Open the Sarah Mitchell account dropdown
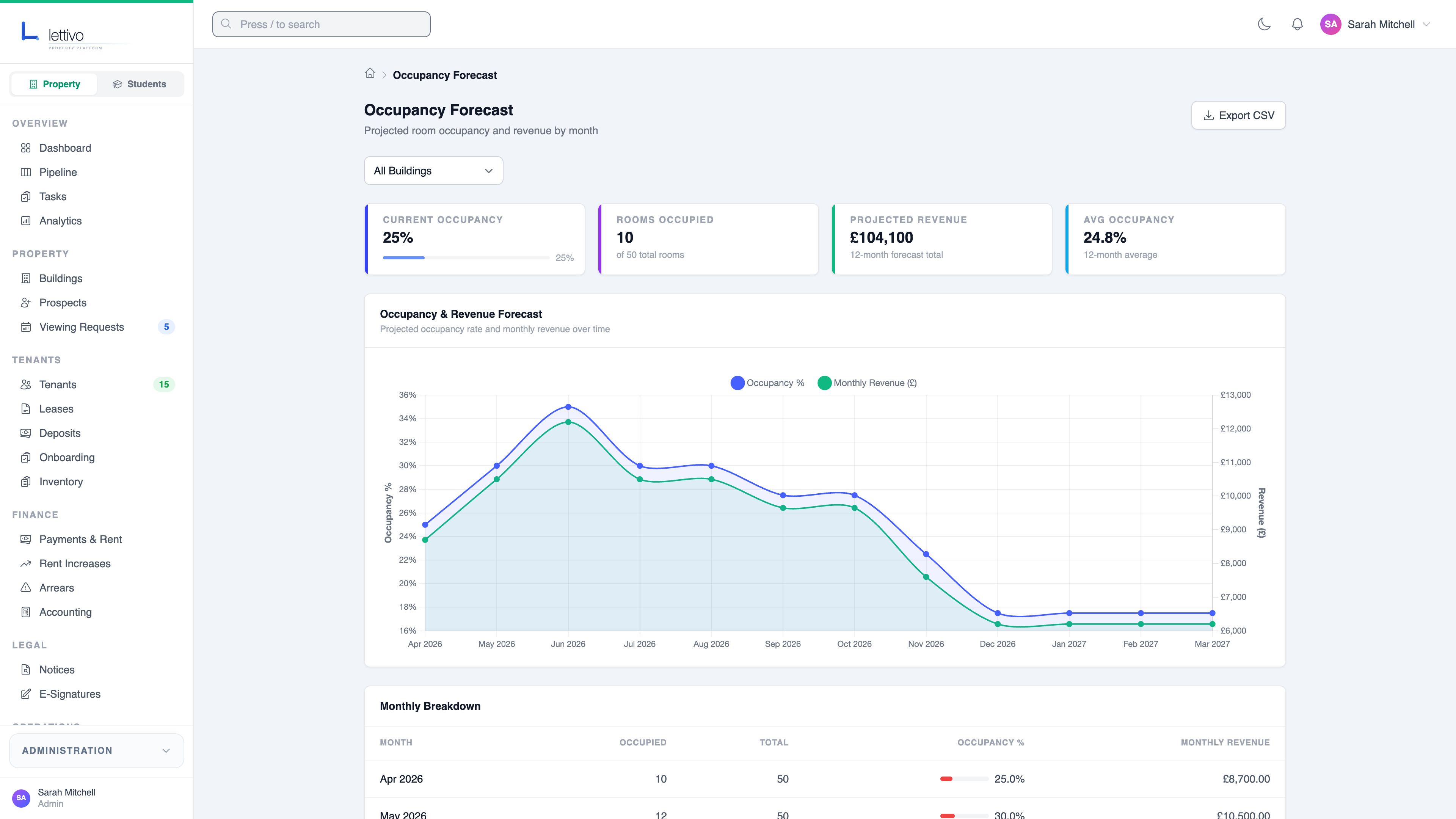 tap(1380, 24)
